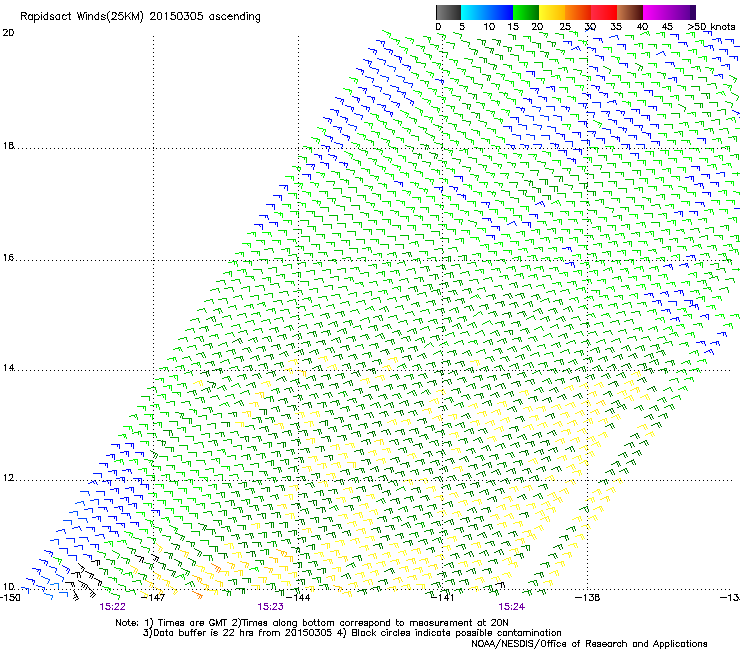Click the green 15-20 knots legend swatch

pyautogui.click(x=526, y=12)
